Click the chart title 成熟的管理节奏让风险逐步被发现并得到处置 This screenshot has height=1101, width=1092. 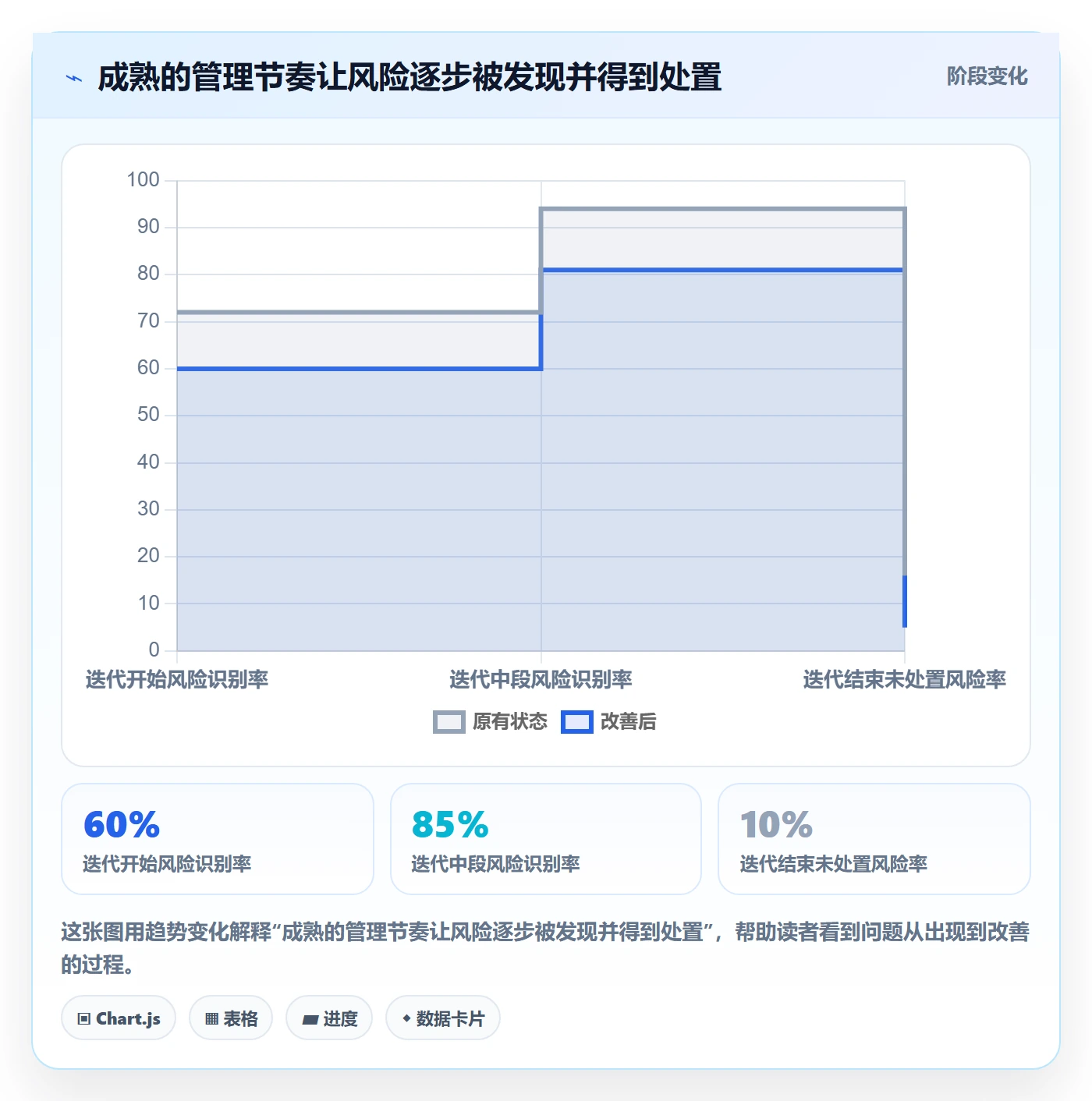coord(409,77)
